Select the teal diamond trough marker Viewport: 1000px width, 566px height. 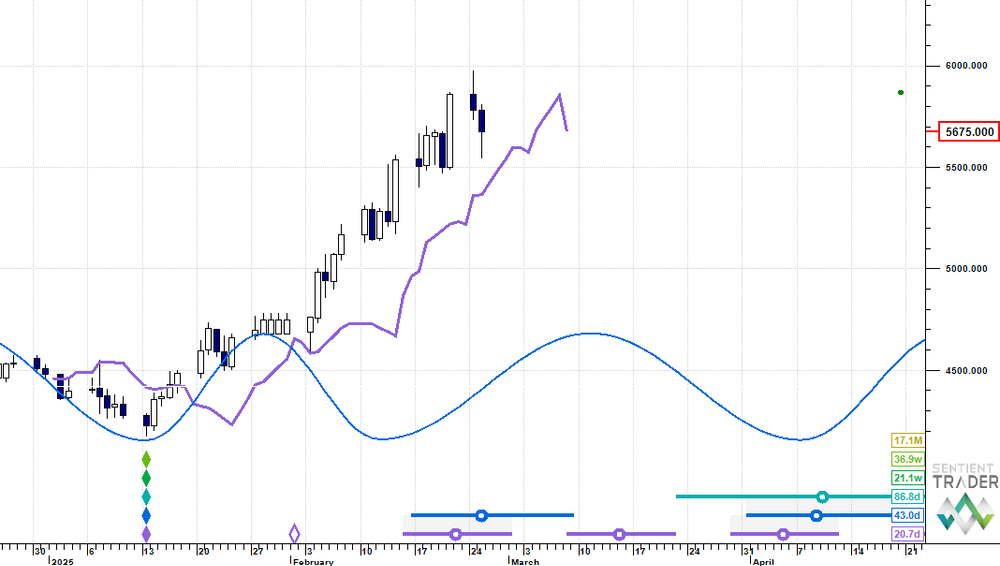[x=146, y=496]
